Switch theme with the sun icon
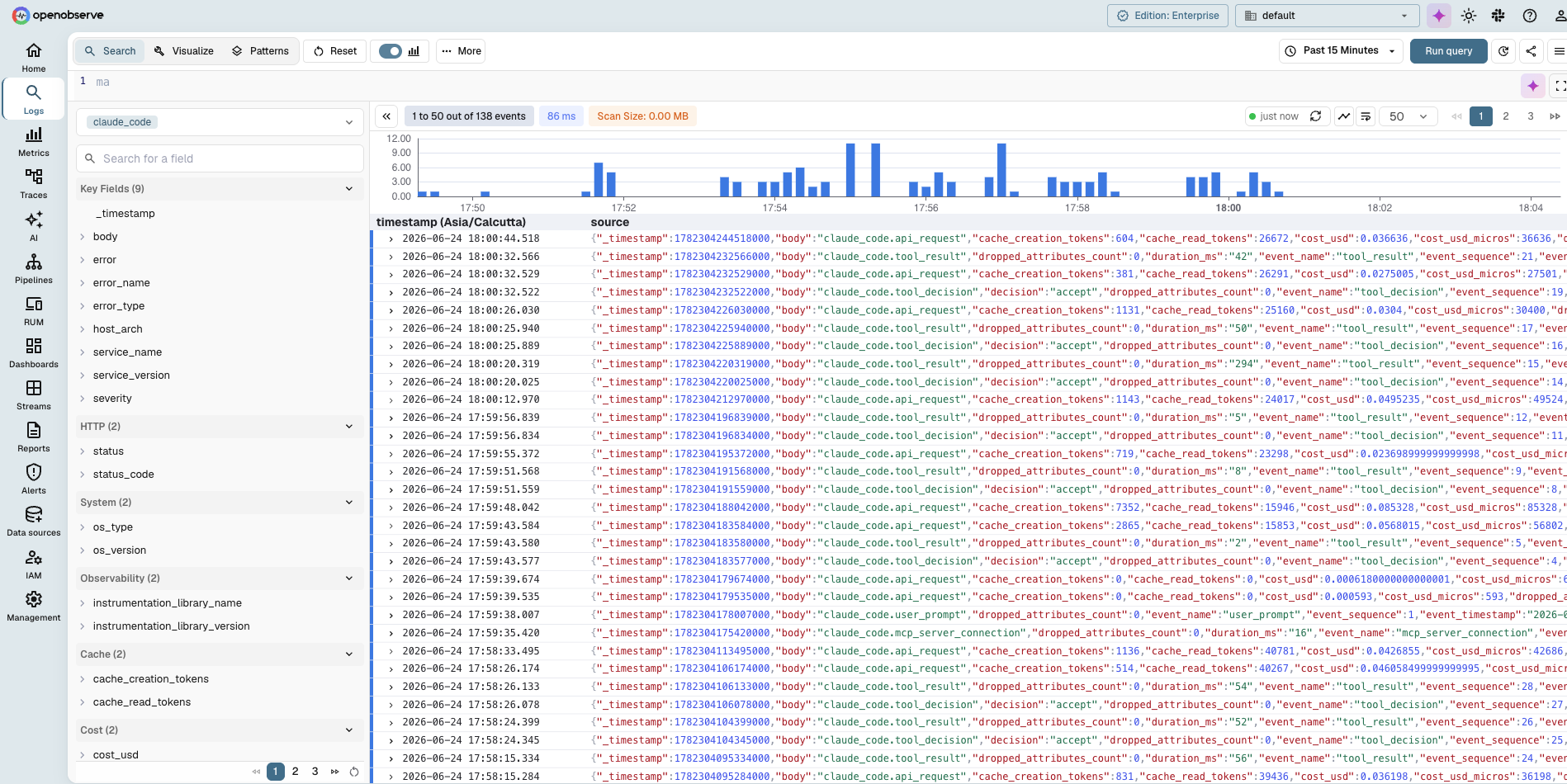 (1469, 16)
